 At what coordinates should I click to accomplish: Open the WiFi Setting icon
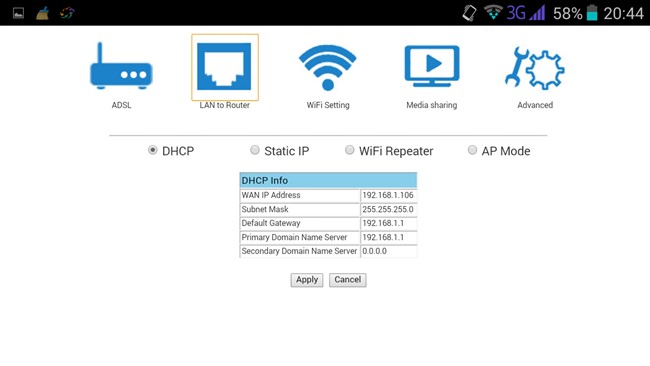327,68
